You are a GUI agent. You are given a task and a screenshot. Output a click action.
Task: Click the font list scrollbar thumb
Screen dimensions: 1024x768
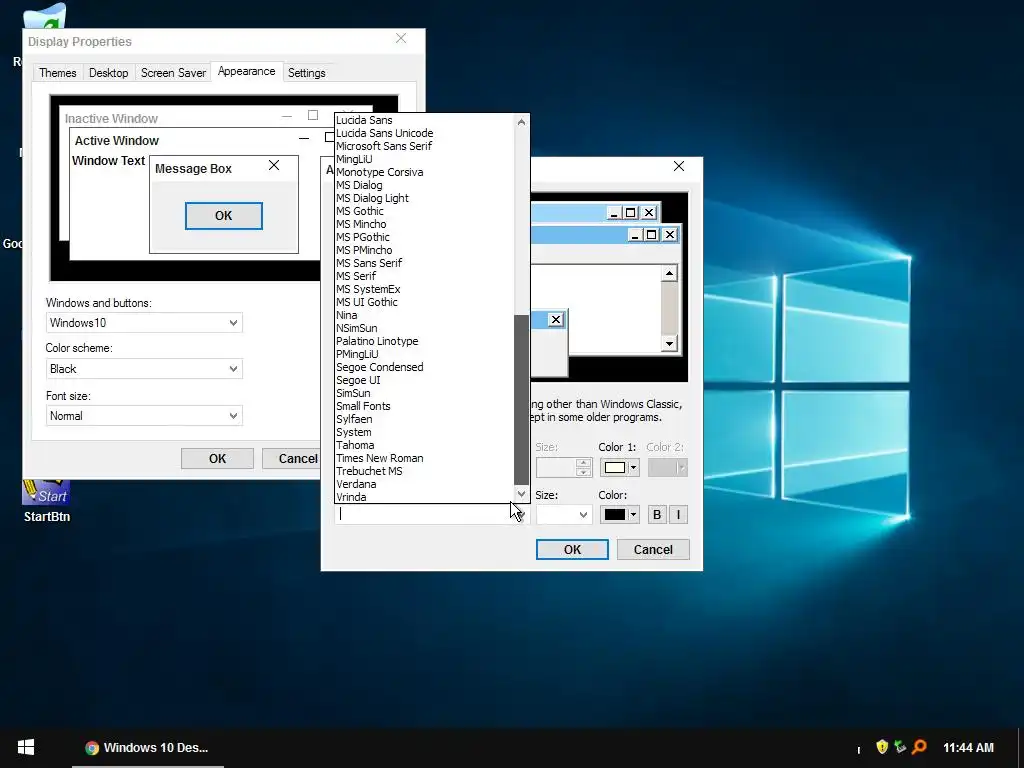click(521, 399)
